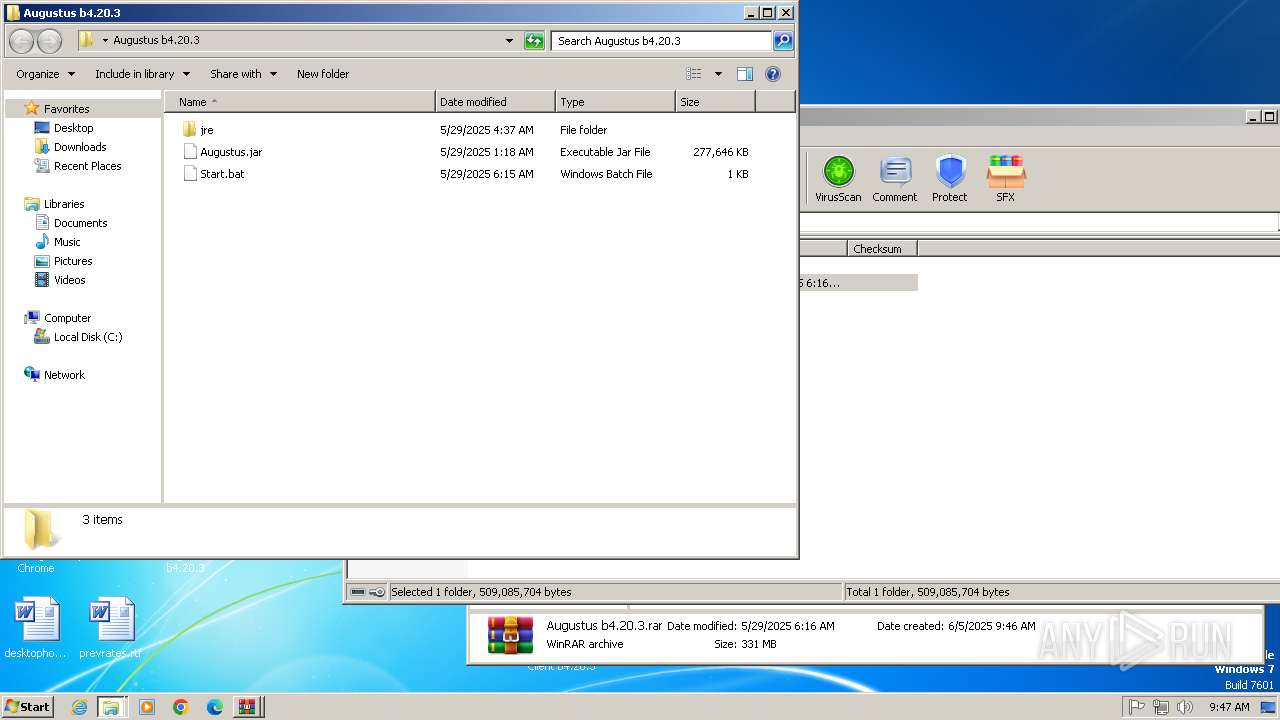The width and height of the screenshot is (1280, 720).
Task: Change view with the views icon
Action: click(694, 74)
